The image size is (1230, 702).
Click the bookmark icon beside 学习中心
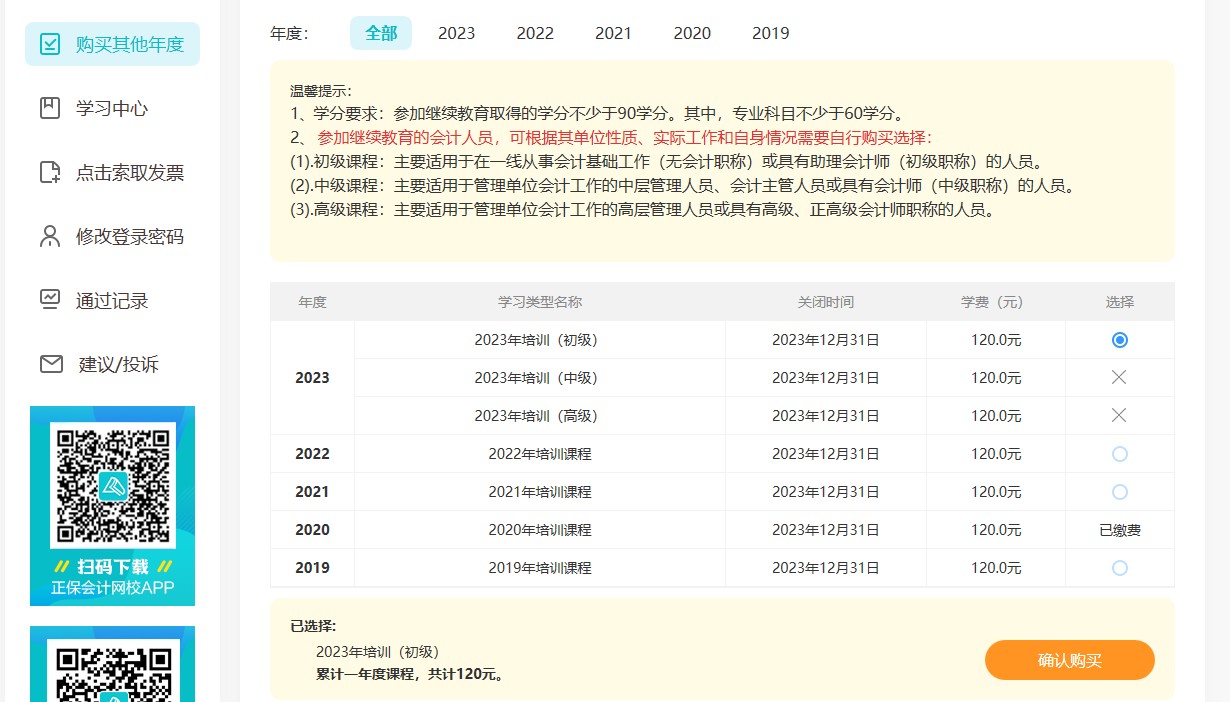coord(49,108)
